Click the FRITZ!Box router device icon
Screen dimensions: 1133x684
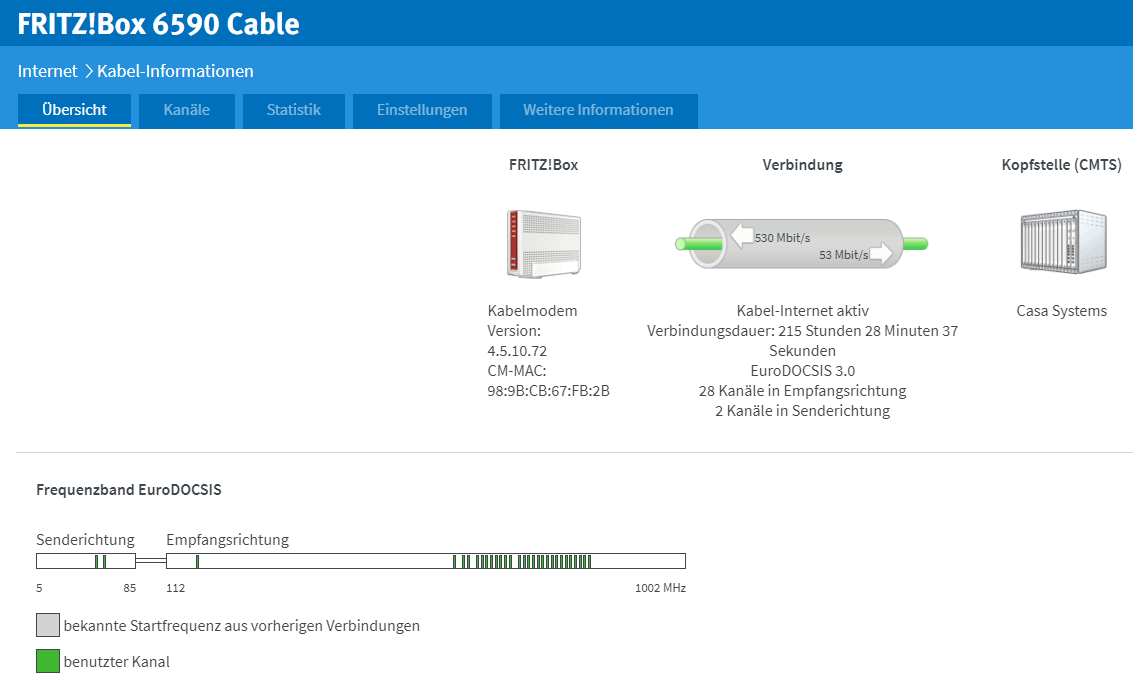(543, 243)
